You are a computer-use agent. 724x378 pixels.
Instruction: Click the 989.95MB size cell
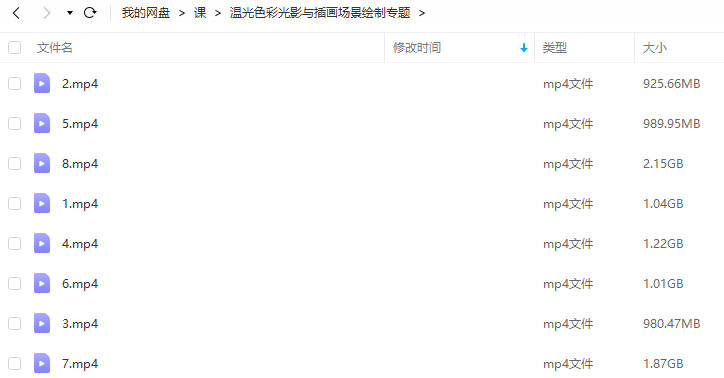click(x=672, y=124)
